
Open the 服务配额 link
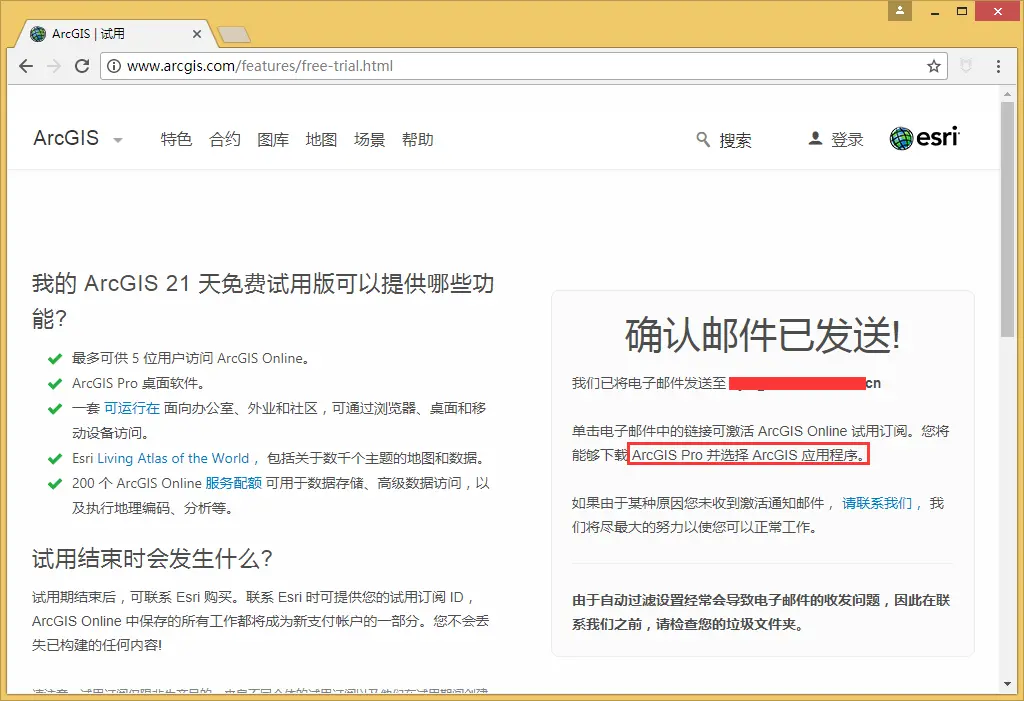[234, 483]
